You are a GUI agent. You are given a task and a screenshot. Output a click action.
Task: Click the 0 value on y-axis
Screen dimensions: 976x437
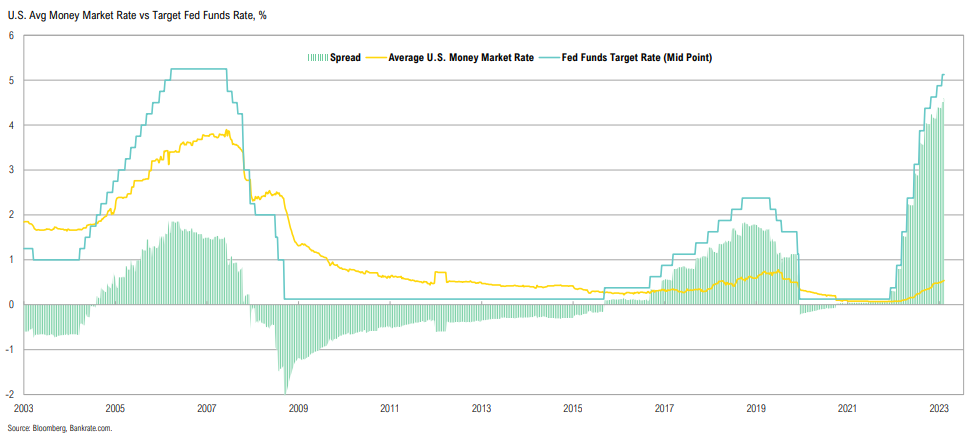(11, 304)
